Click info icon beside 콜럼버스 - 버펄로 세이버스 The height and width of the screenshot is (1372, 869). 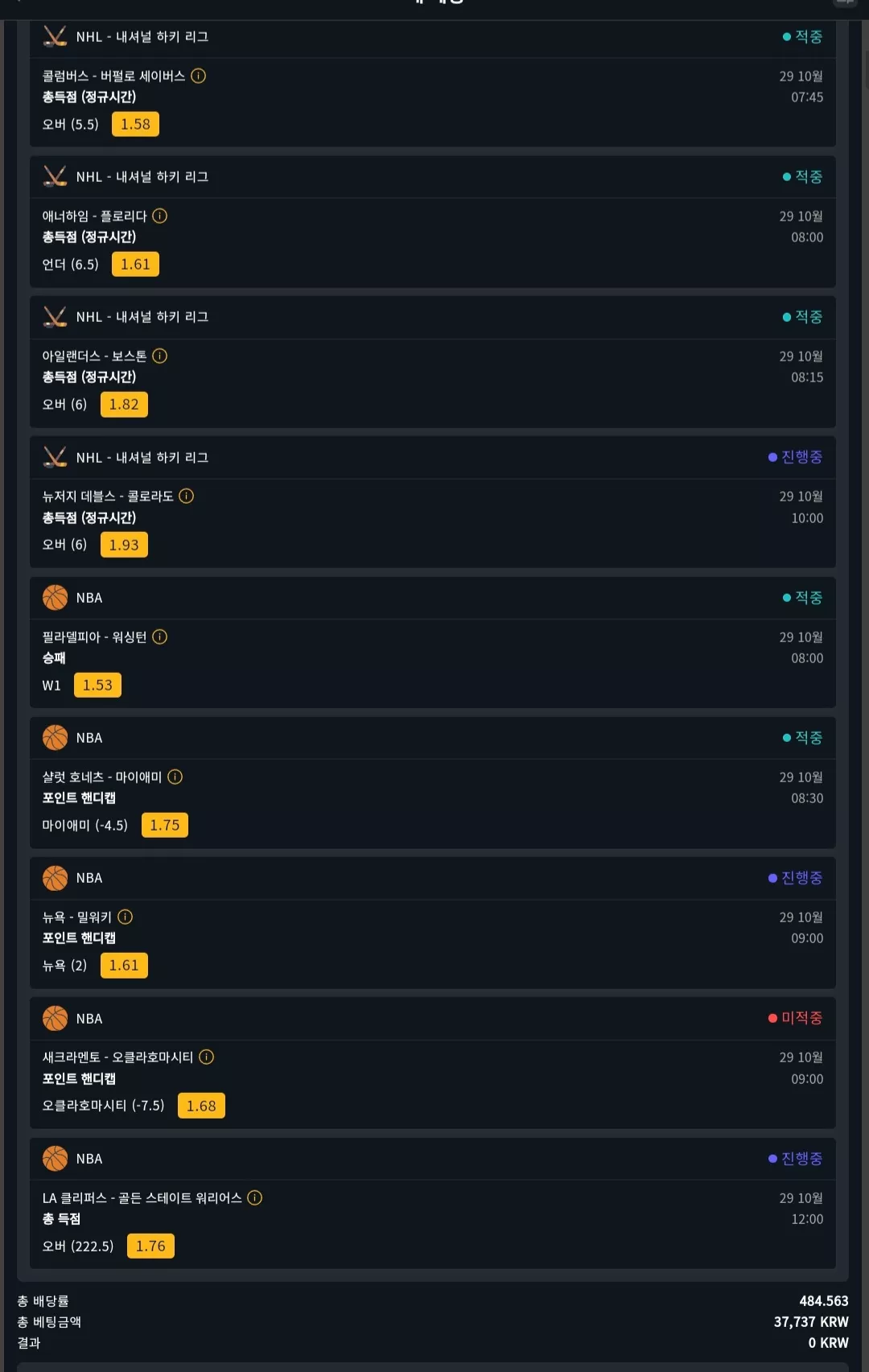point(199,76)
